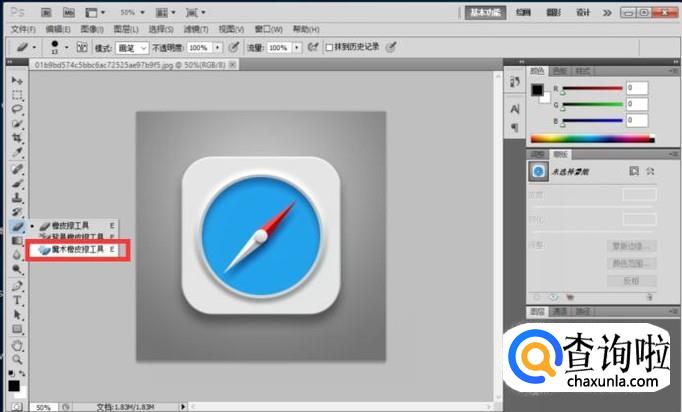The image size is (682, 412).
Task: Select the History Brush tool
Action: point(17,212)
